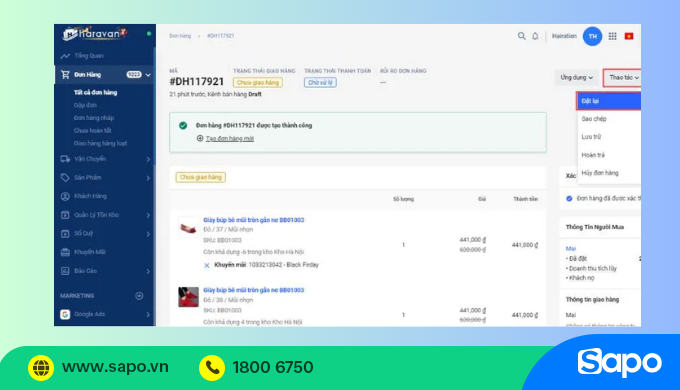680x390 pixels.
Task: Open the Thao tác dropdown
Action: pyautogui.click(x=622, y=78)
